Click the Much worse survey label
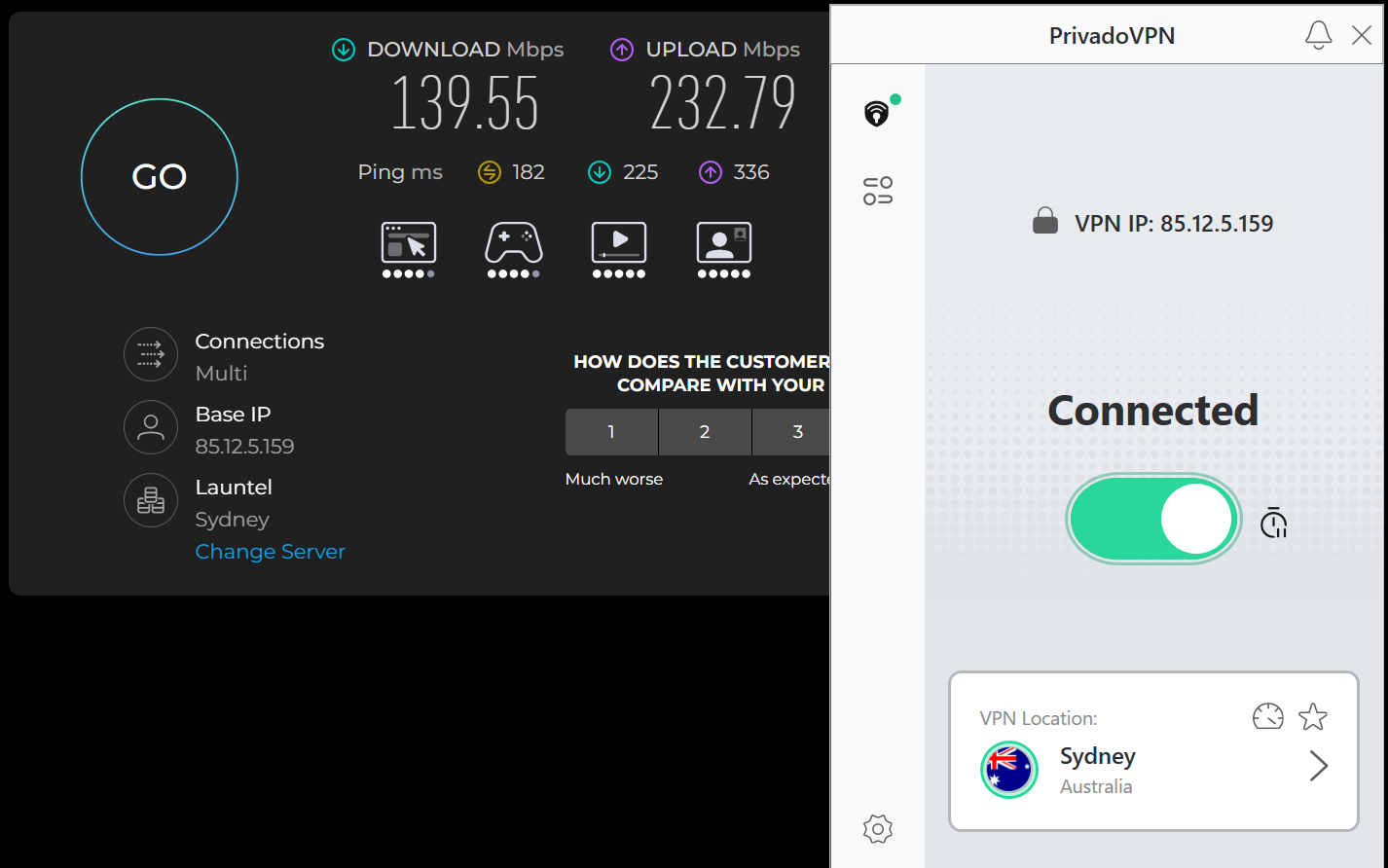Screen dimensions: 1388x868 click(x=614, y=479)
